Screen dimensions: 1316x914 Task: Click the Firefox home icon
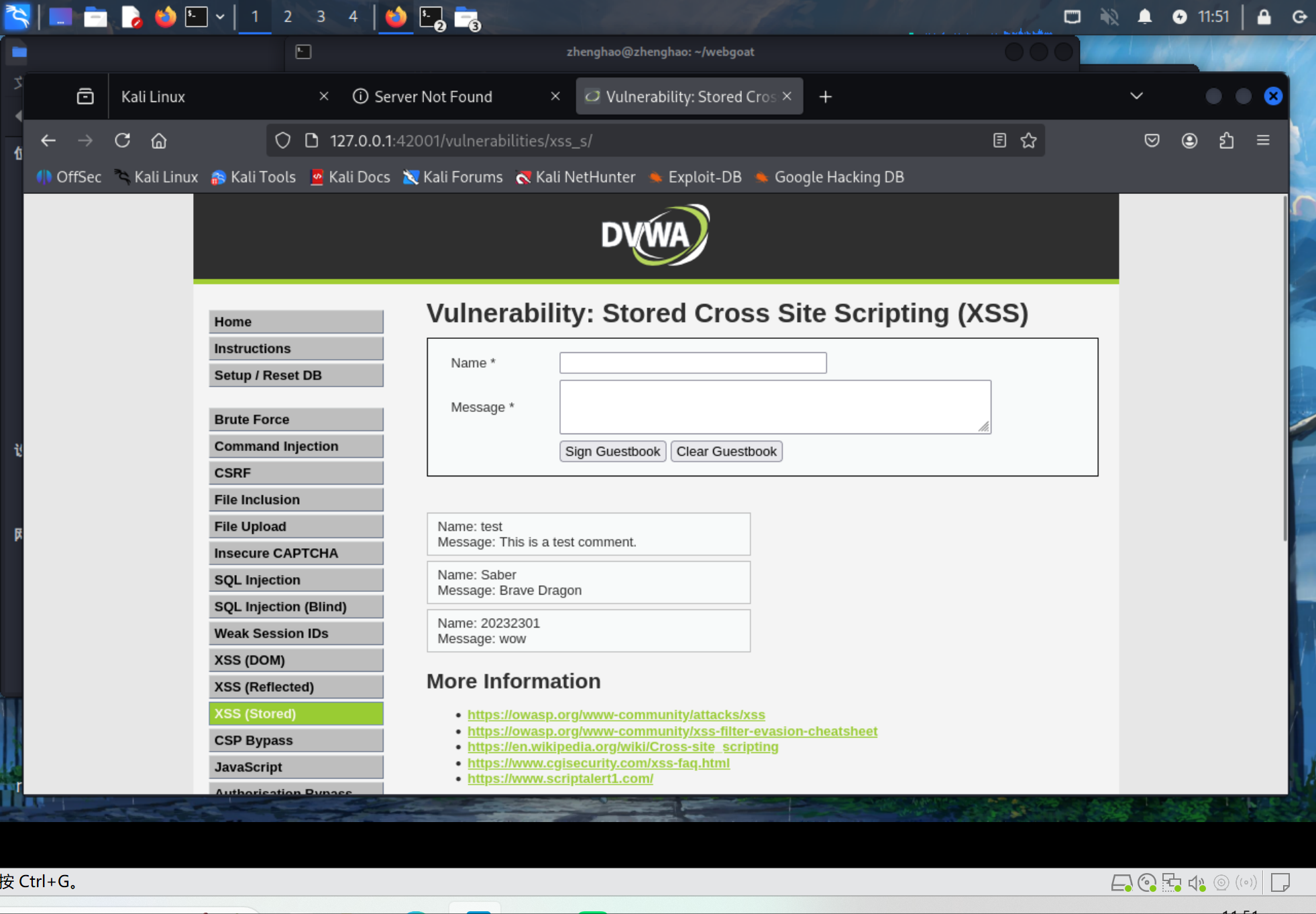coord(158,140)
